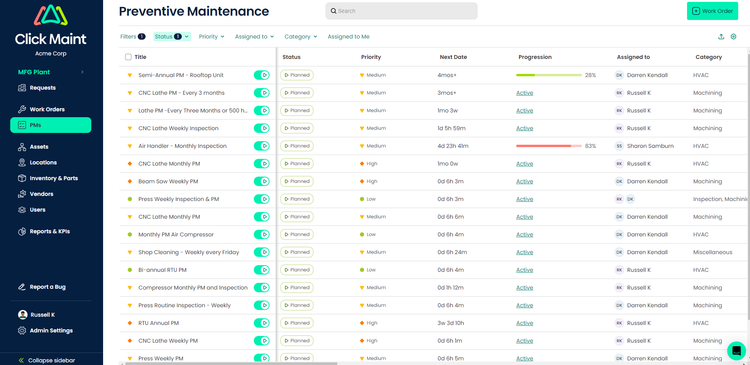Click Active link for Shop Cleaning row
750x365 pixels.
tap(524, 252)
